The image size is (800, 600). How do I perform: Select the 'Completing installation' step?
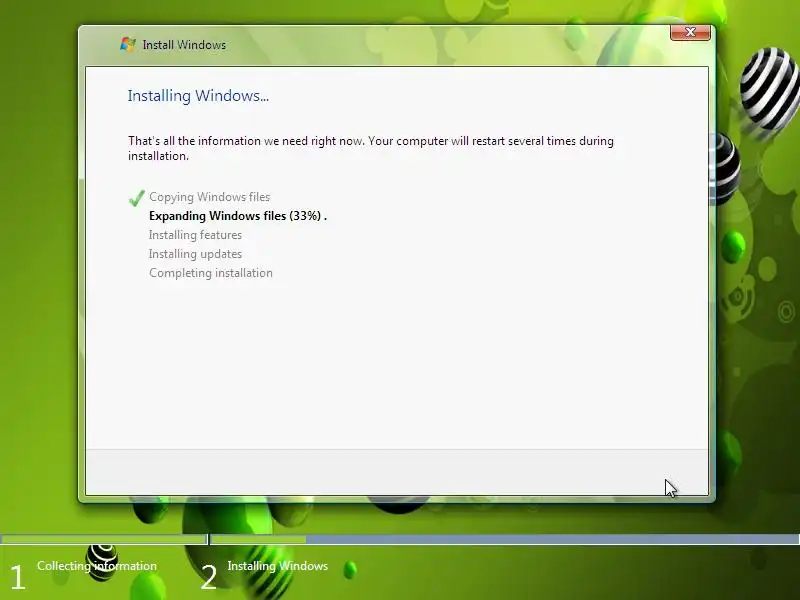[211, 273]
